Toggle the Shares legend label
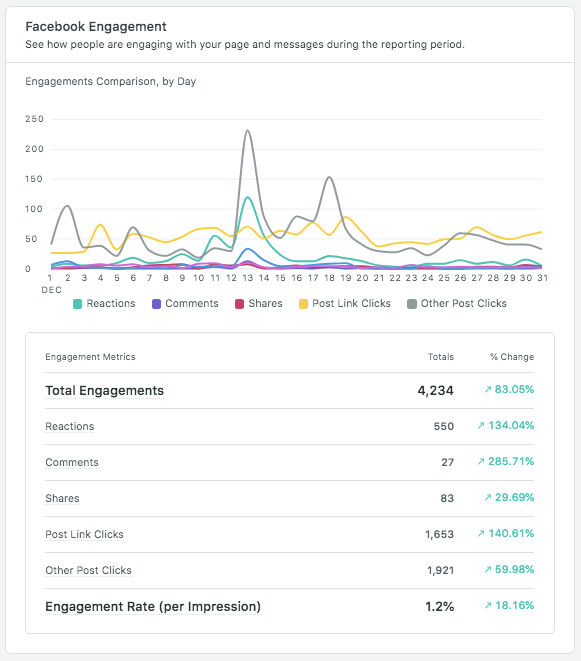The height and width of the screenshot is (661, 581). (x=265, y=304)
